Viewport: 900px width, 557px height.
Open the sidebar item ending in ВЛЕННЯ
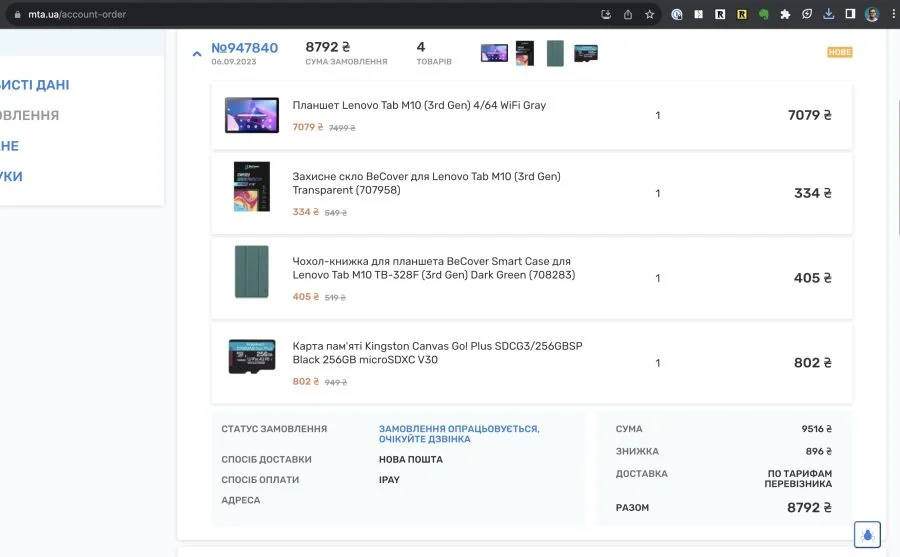pyautogui.click(x=29, y=115)
